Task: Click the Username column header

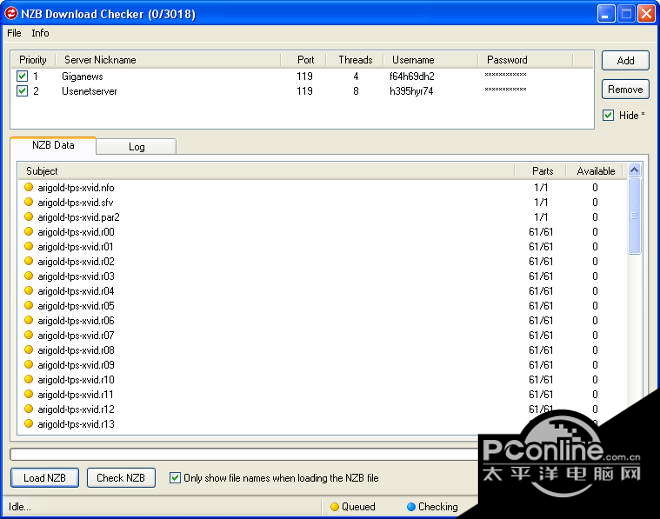Action: [x=431, y=60]
